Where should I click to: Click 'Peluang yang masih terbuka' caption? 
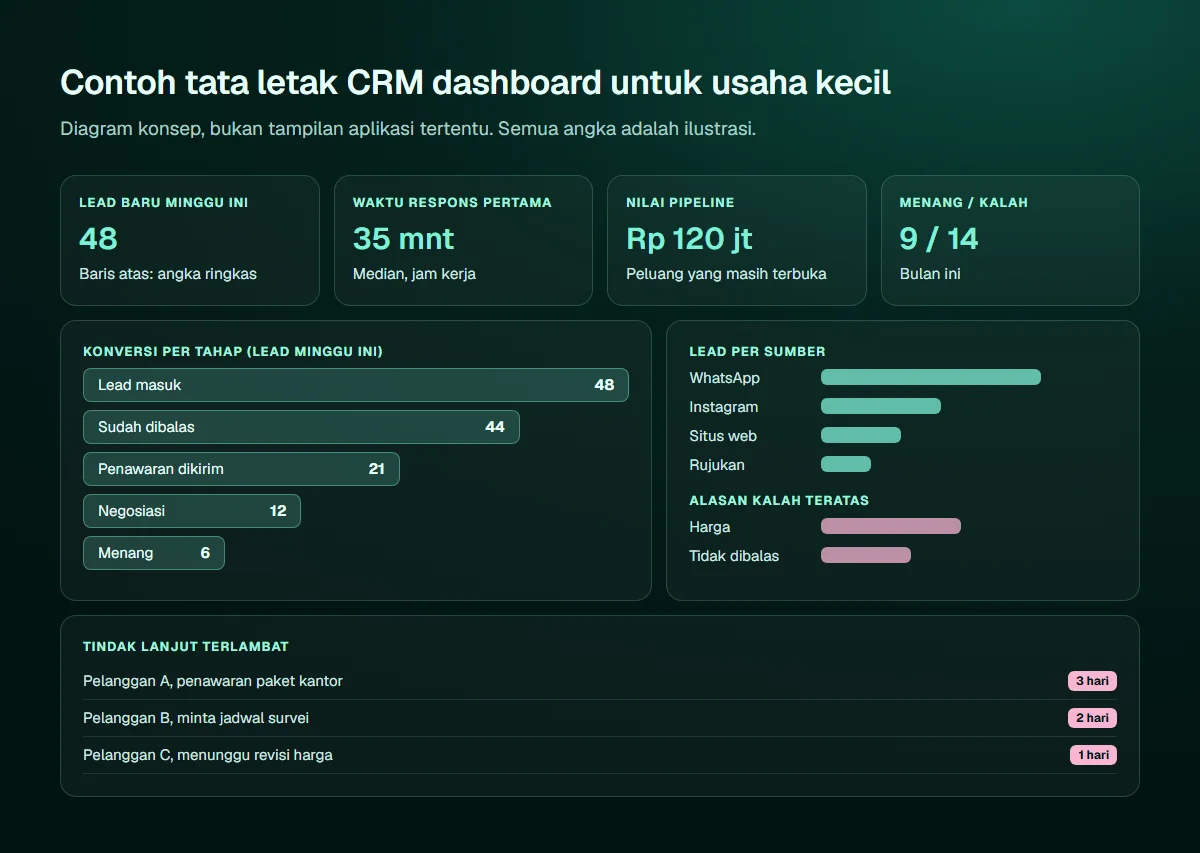pos(726,274)
